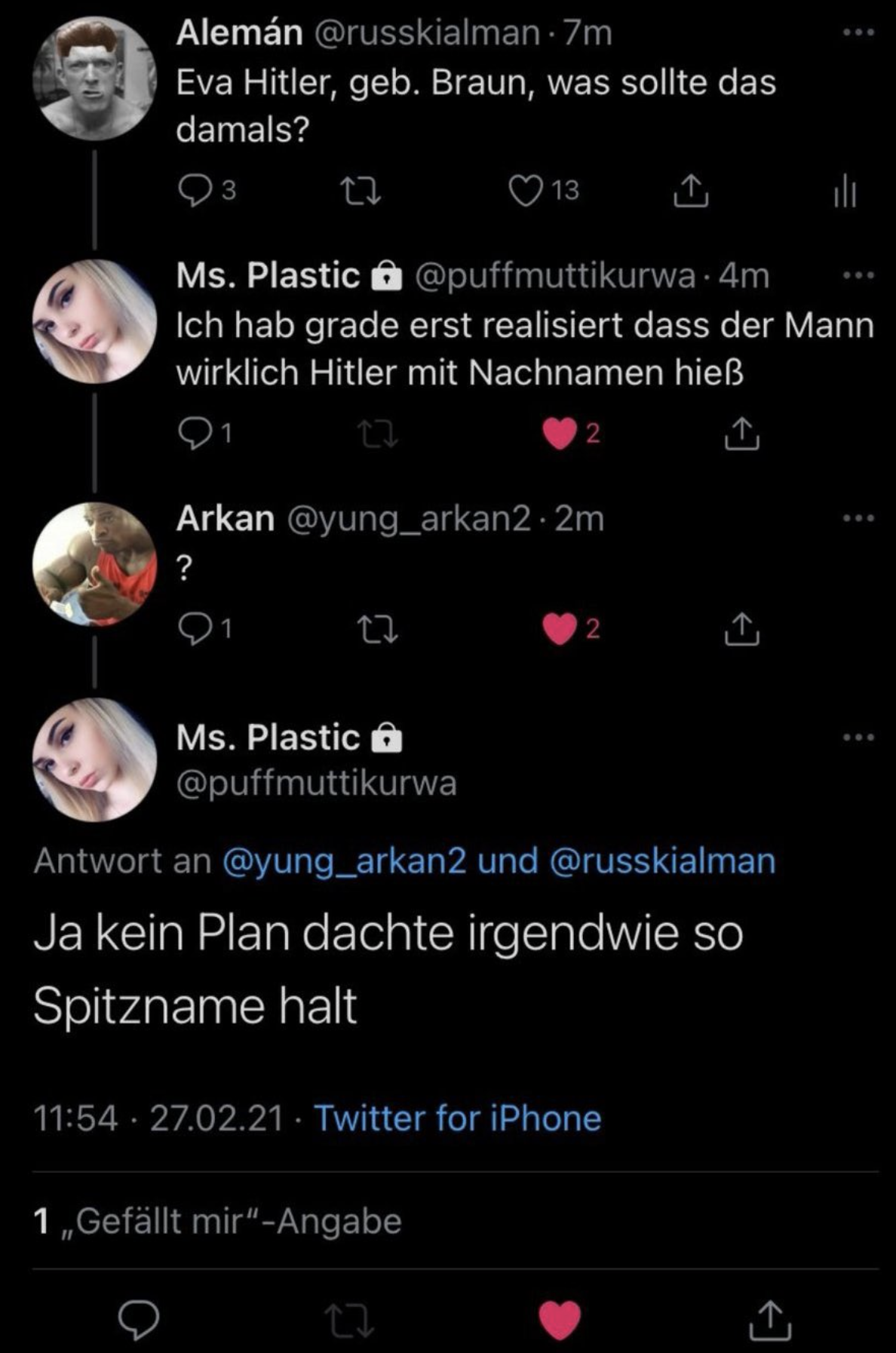Viewport: 896px width, 1353px height.
Task: Reply to Alemán's tweet via comment icon
Action: tap(195, 191)
